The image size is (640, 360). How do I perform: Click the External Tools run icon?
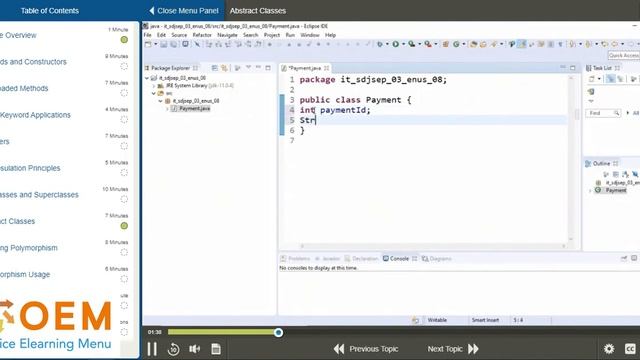coord(427,44)
